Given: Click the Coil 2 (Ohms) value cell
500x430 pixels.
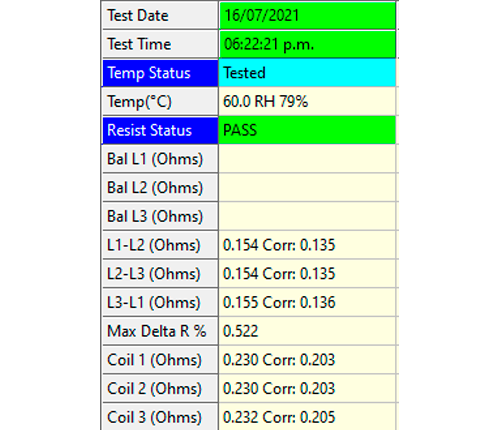Looking at the screenshot, I should pos(307,388).
